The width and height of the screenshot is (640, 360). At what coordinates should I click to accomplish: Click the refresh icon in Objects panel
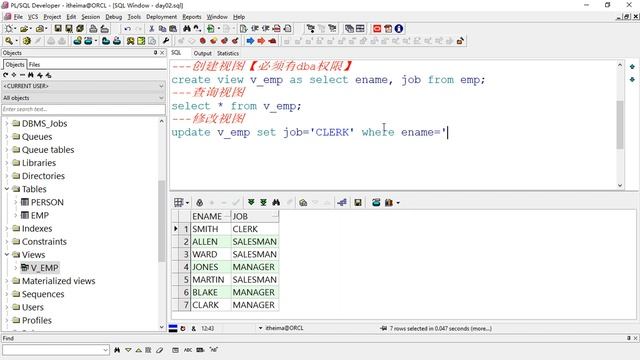[x=5, y=75]
